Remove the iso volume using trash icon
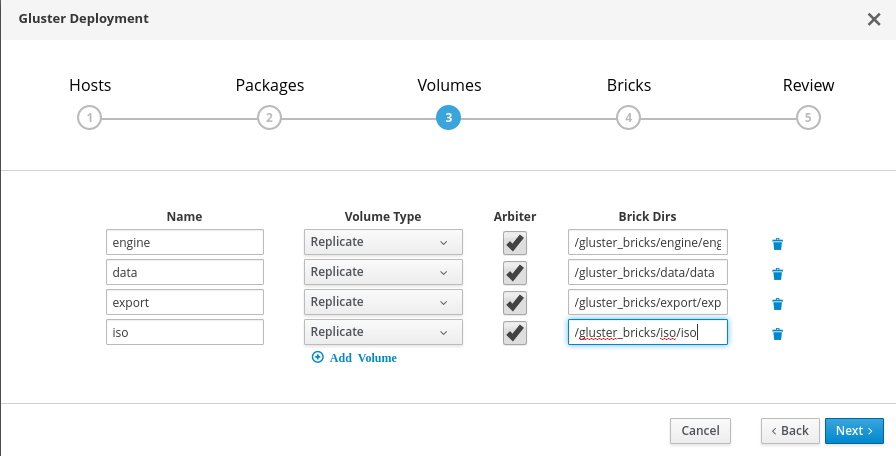Viewport: 896px width, 456px height. pos(777,334)
